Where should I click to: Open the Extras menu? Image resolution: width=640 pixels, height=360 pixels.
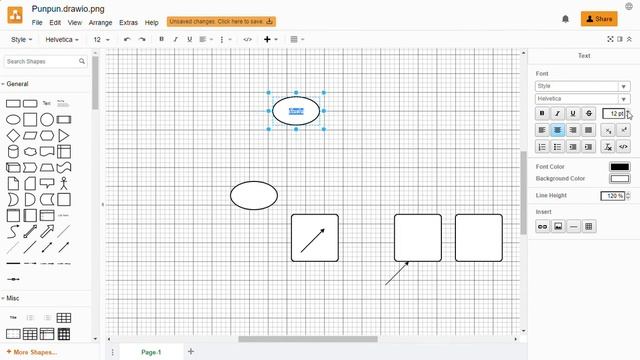(x=128, y=22)
